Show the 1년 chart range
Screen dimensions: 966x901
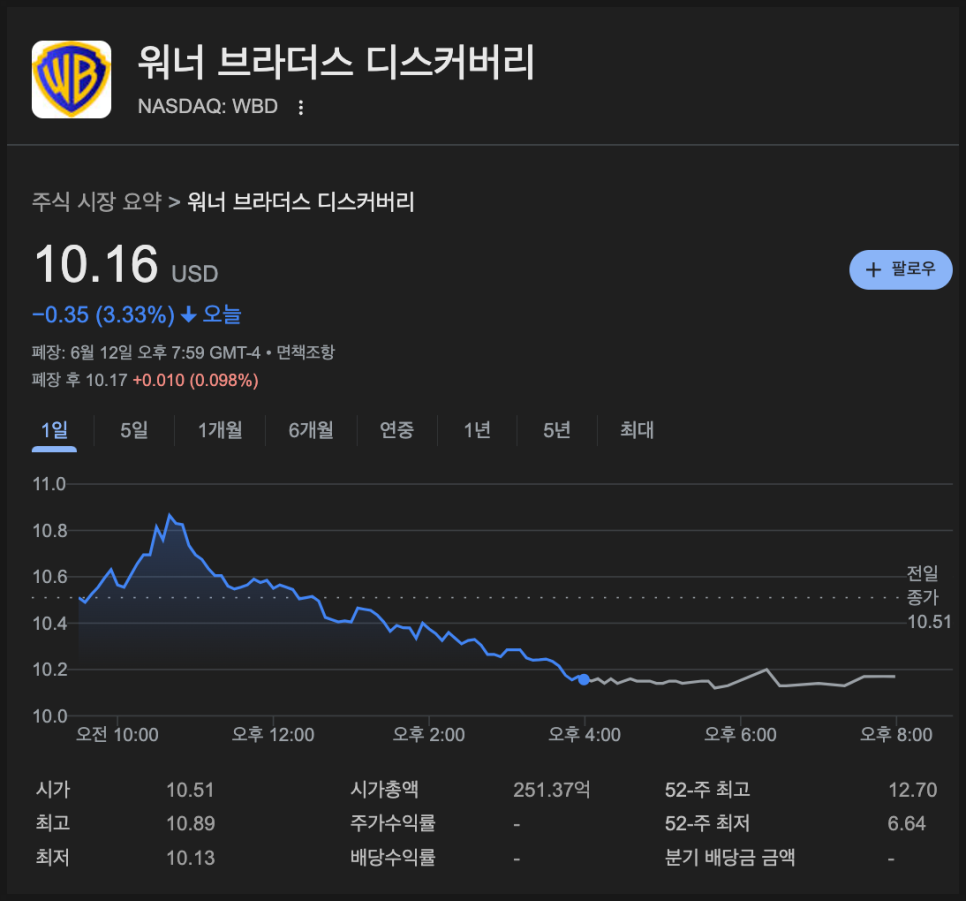pyautogui.click(x=477, y=430)
